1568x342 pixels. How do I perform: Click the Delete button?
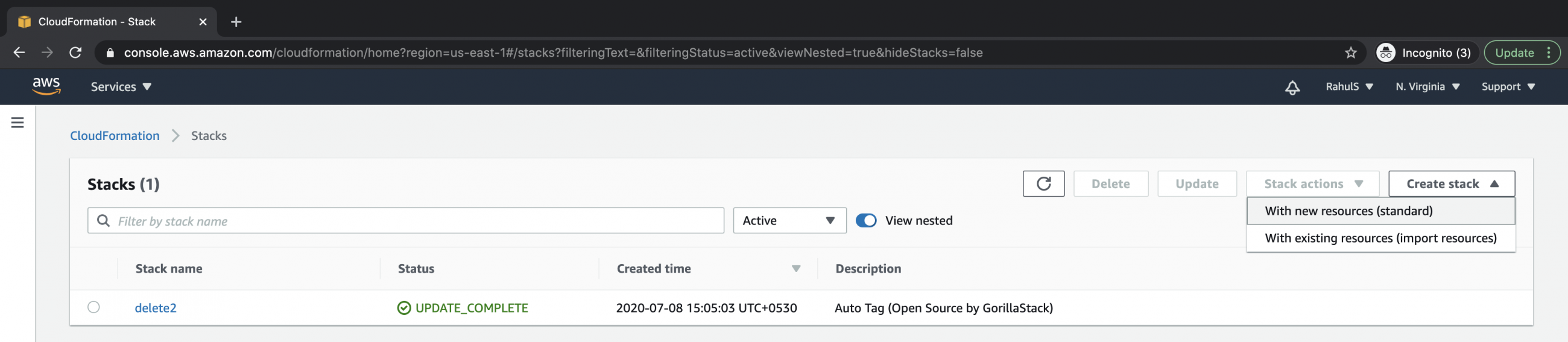pyautogui.click(x=1110, y=184)
